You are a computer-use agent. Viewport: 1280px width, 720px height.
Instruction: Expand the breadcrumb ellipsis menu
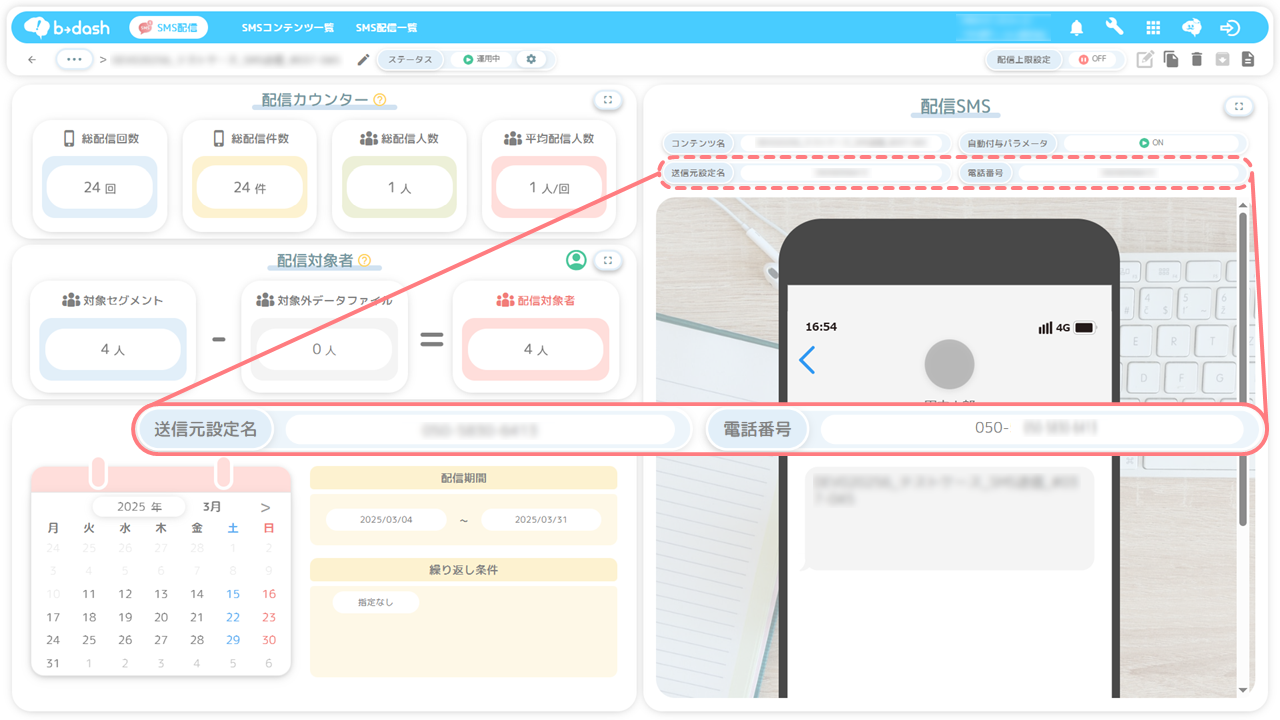pos(74,60)
